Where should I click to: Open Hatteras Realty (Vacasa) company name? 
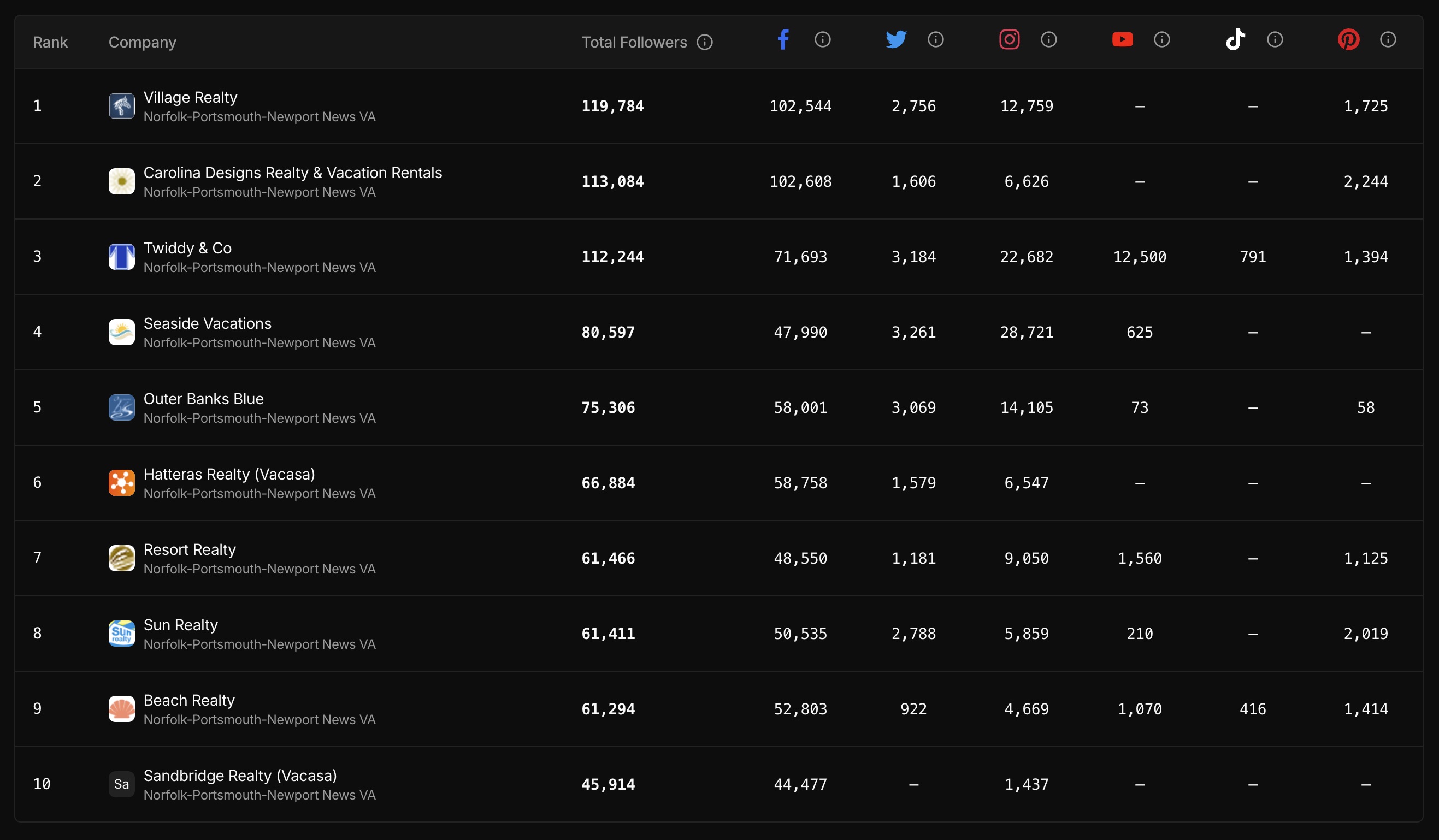coord(229,475)
